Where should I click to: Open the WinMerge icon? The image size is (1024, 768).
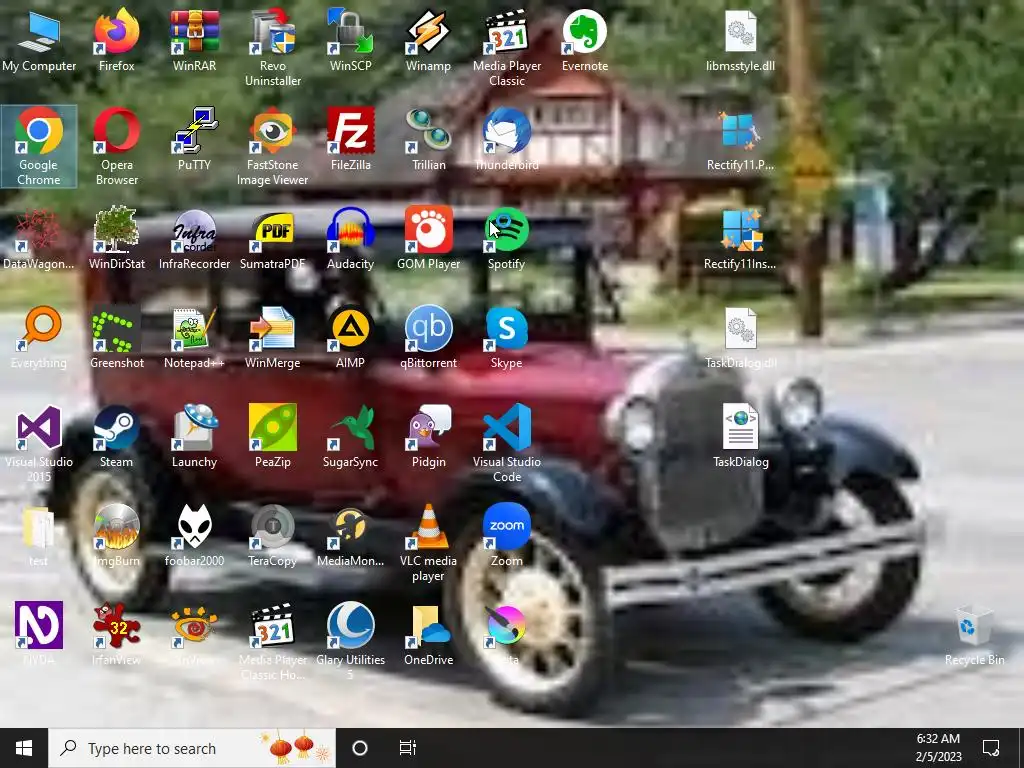272,330
